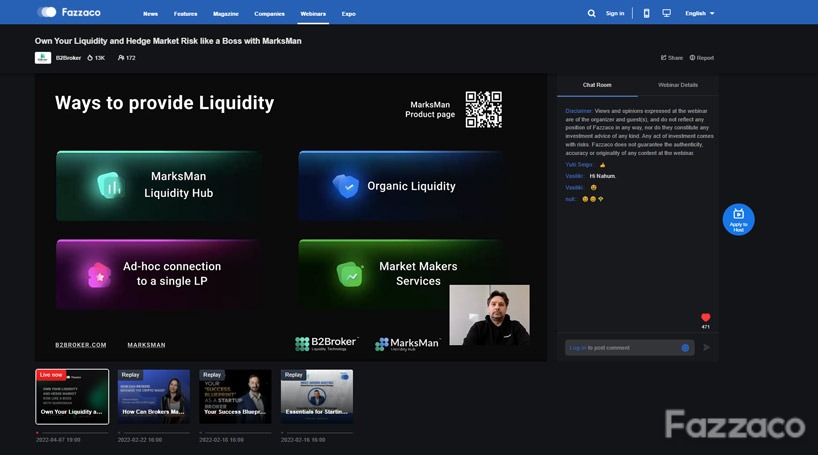This screenshot has height=455, width=818.
Task: Open the Companies menu
Action: (x=269, y=14)
